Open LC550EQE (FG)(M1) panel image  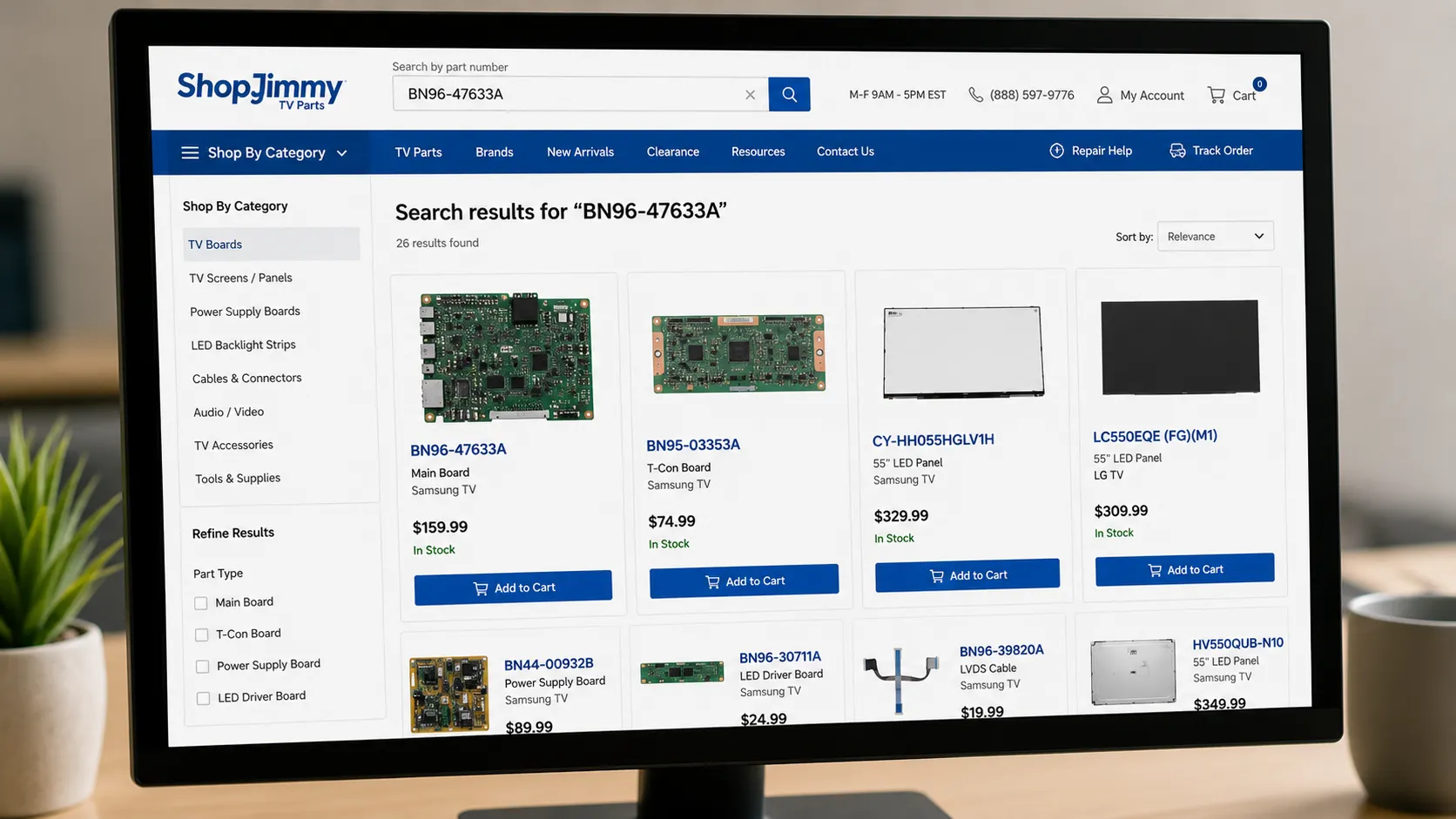(x=1180, y=346)
